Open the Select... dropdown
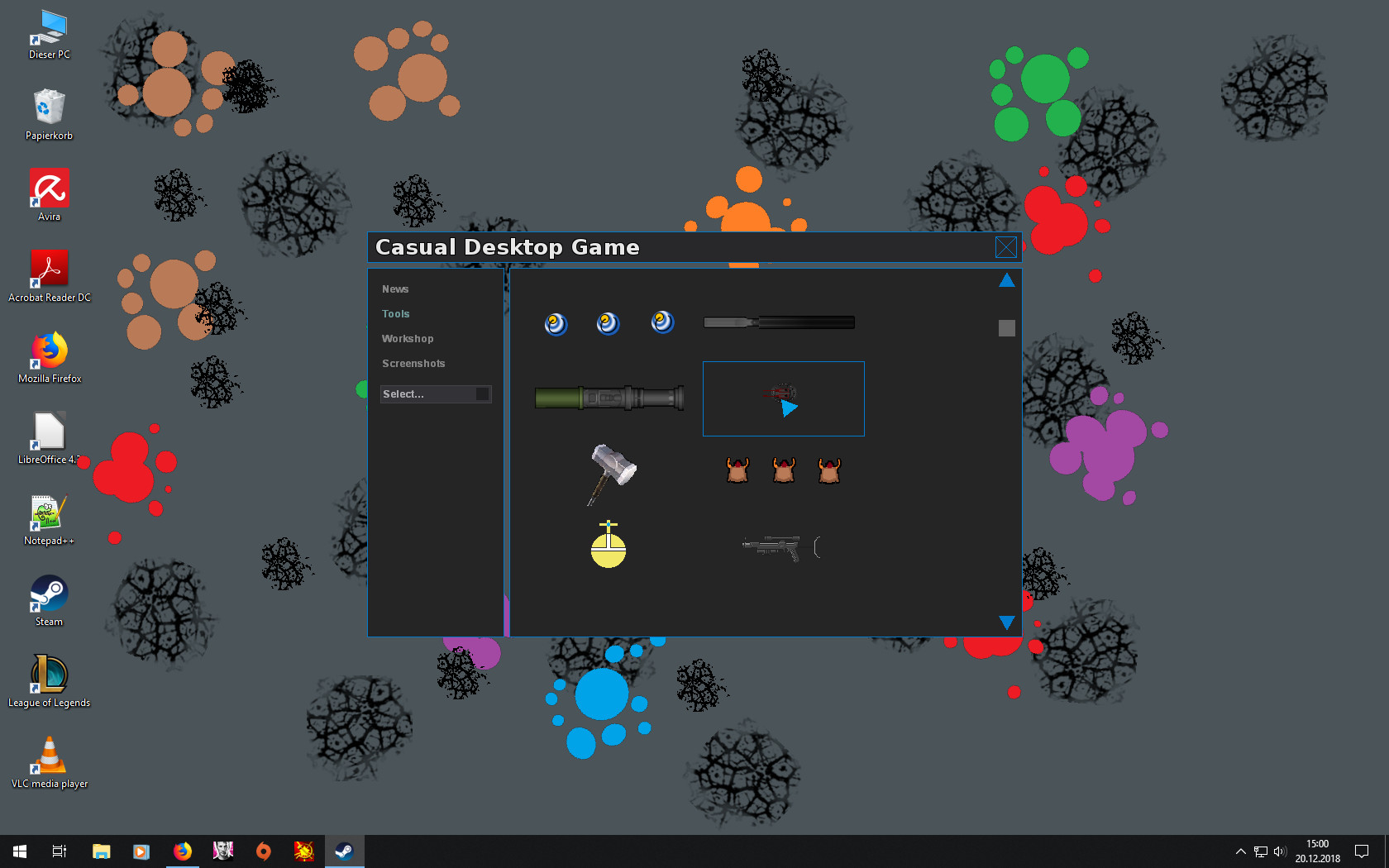This screenshot has width=1389, height=868. pyautogui.click(x=436, y=393)
